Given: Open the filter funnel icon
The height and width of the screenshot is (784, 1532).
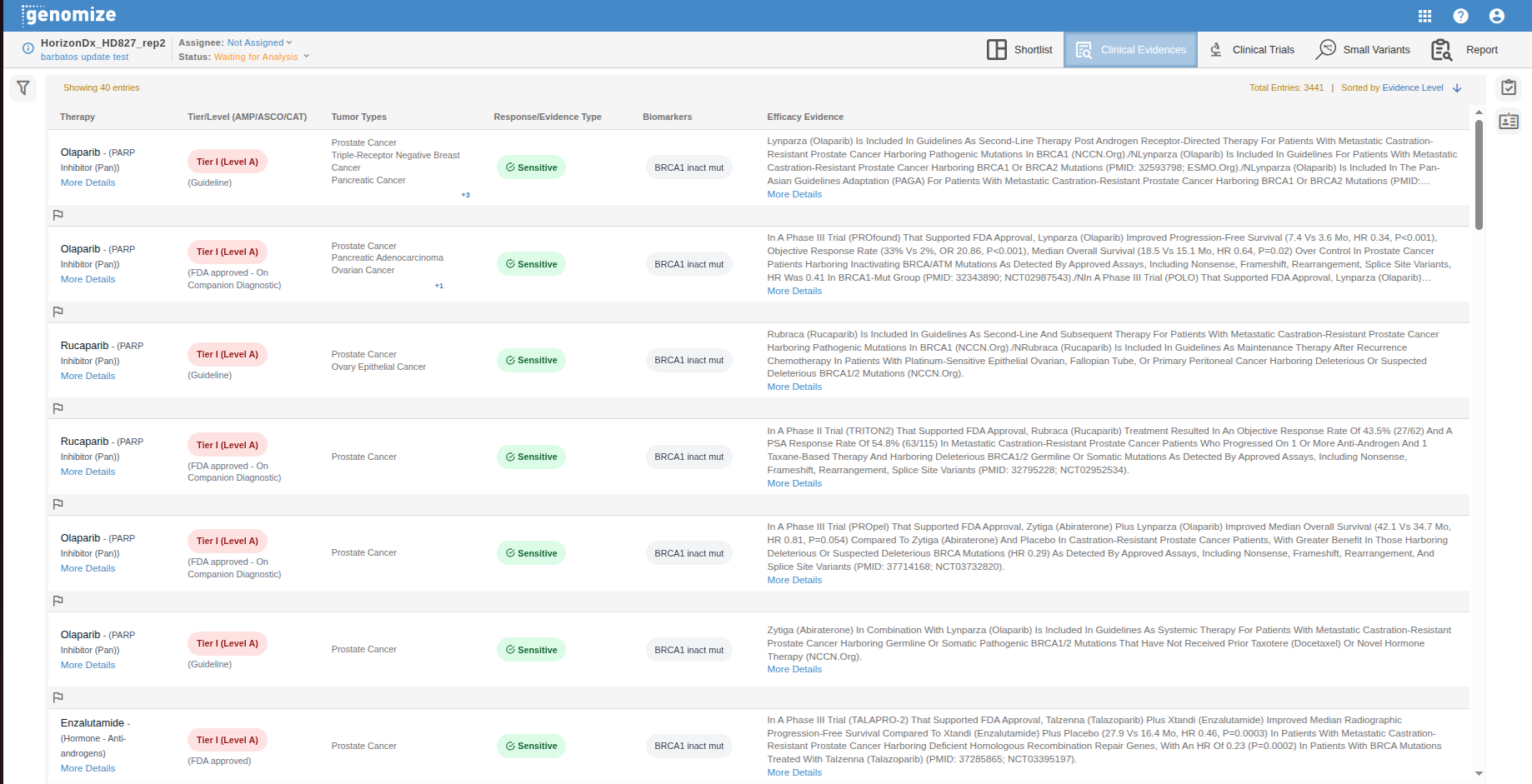Looking at the screenshot, I should pos(23,87).
